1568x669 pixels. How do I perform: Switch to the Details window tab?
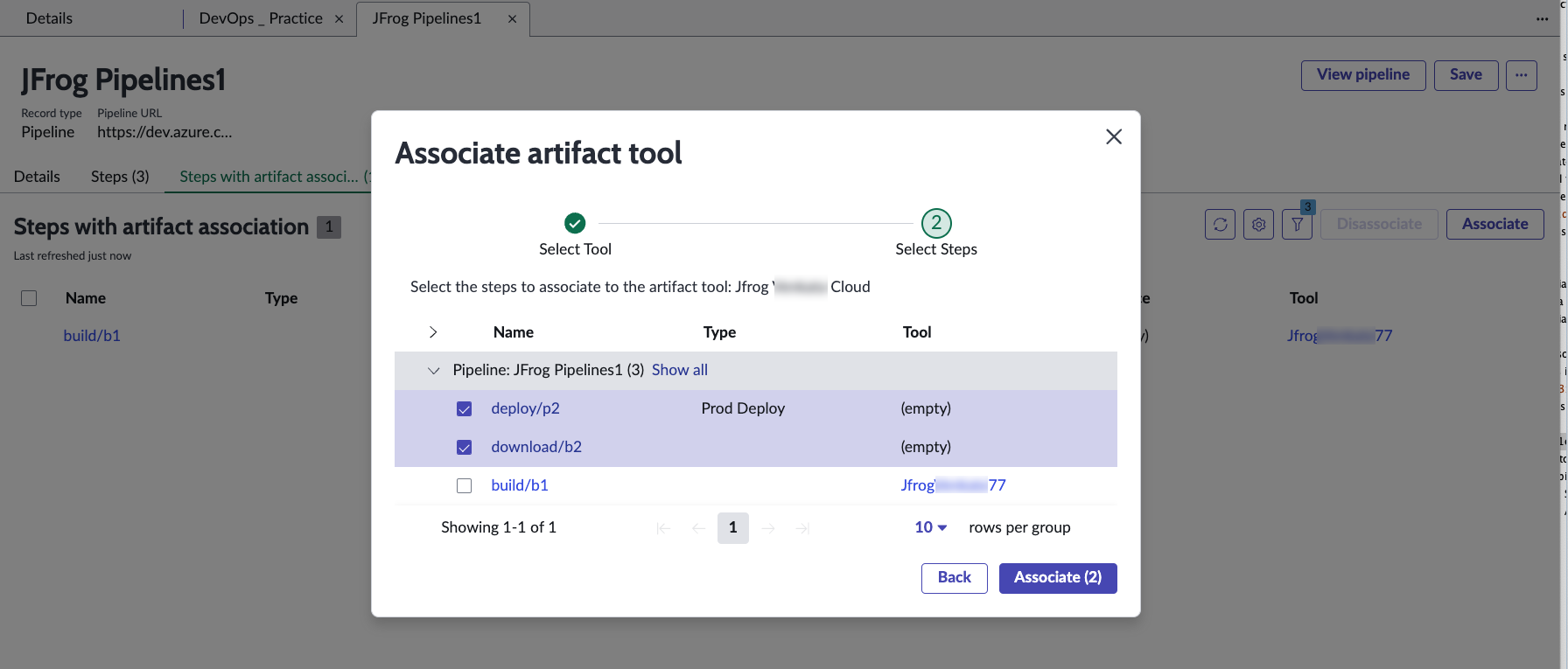[x=49, y=18]
